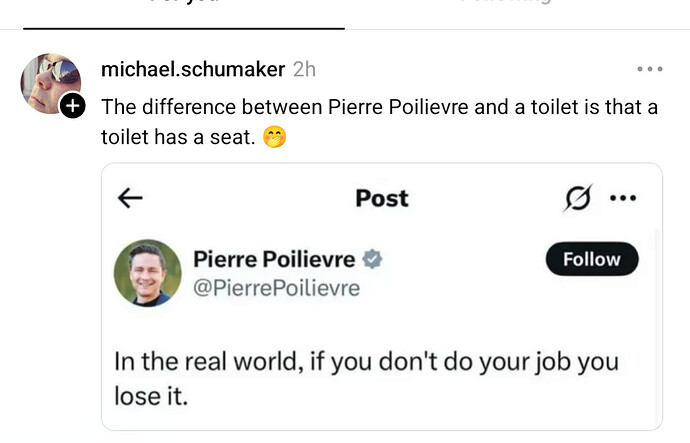This screenshot has width=690, height=443.
Task: Tap the 'Post' header title
Action: tap(382, 198)
